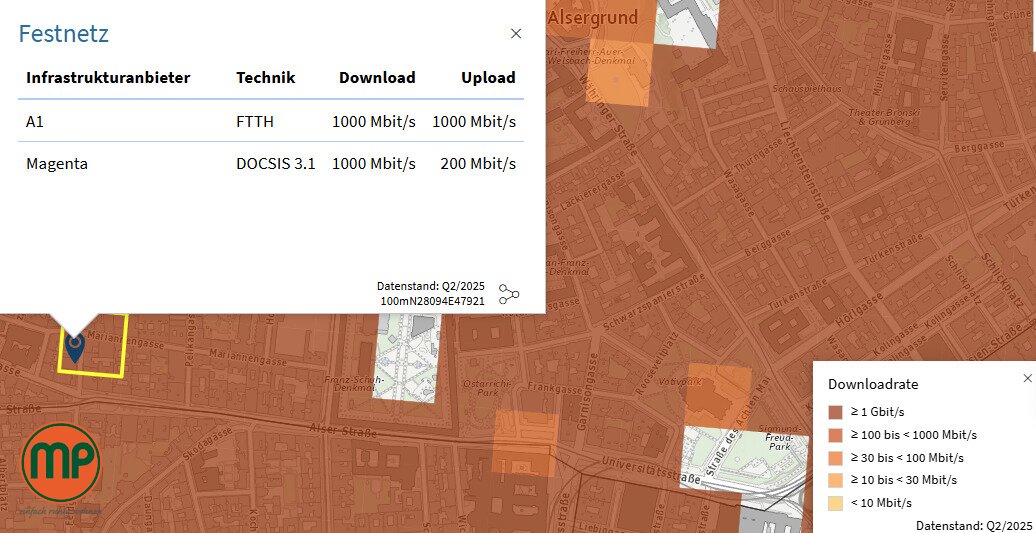Click the grid ID 100mN28094E47921 text
The image size is (1036, 533).
[x=432, y=301]
